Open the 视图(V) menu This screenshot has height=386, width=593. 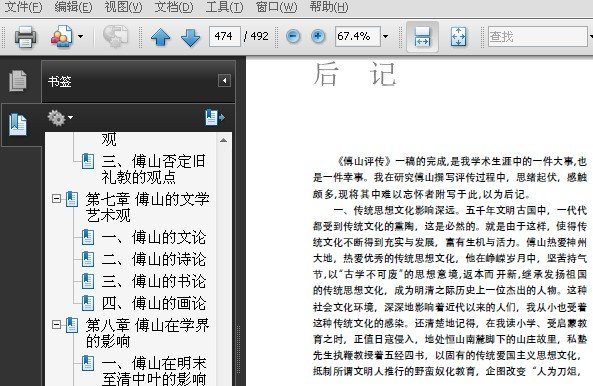[123, 7]
